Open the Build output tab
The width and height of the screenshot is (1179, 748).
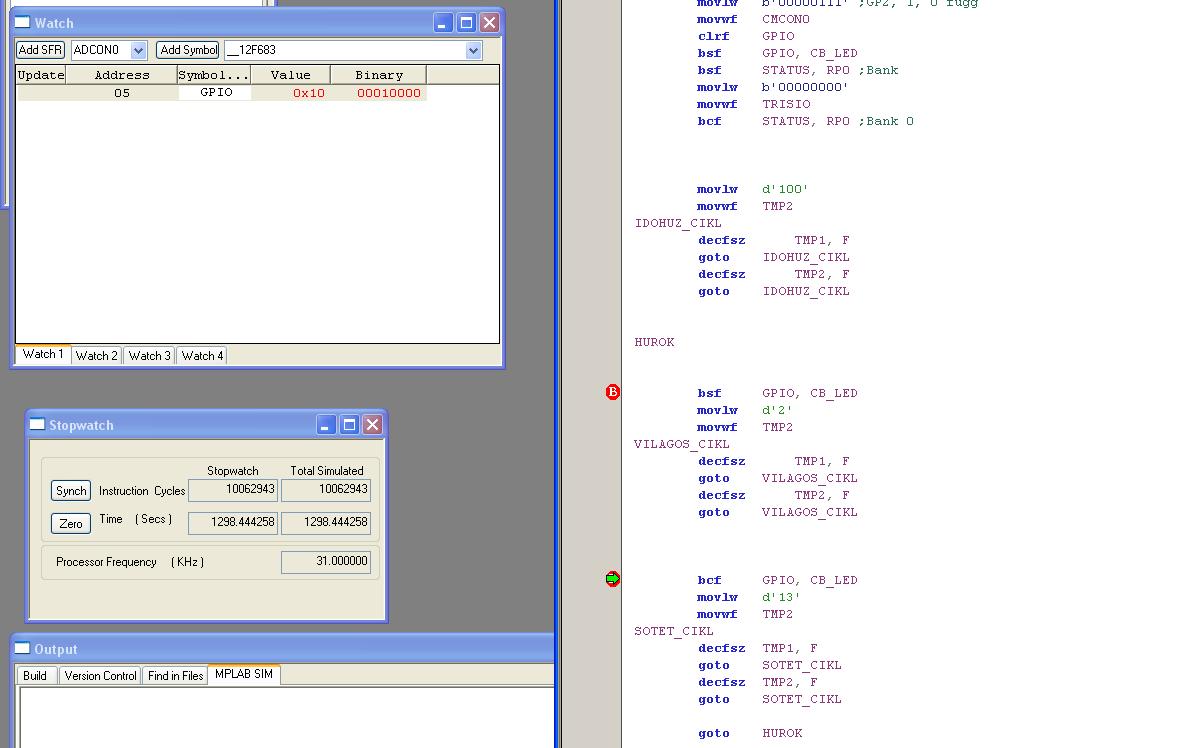click(35, 676)
